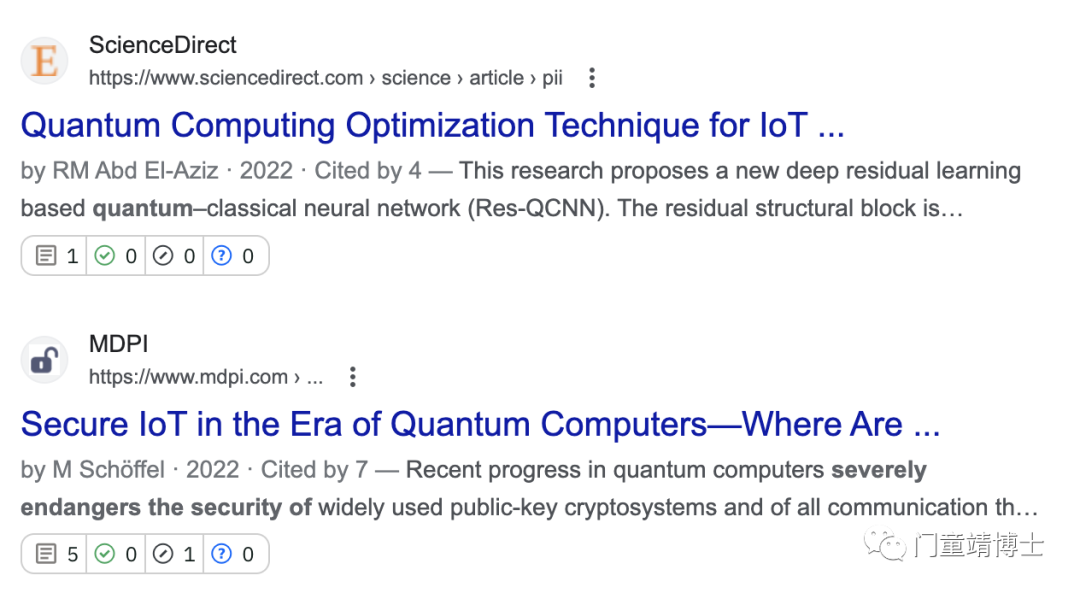Image resolution: width=1080 pixels, height=593 pixels.
Task: Click green supporting checkmark icon in MDPI result
Action: click(105, 554)
